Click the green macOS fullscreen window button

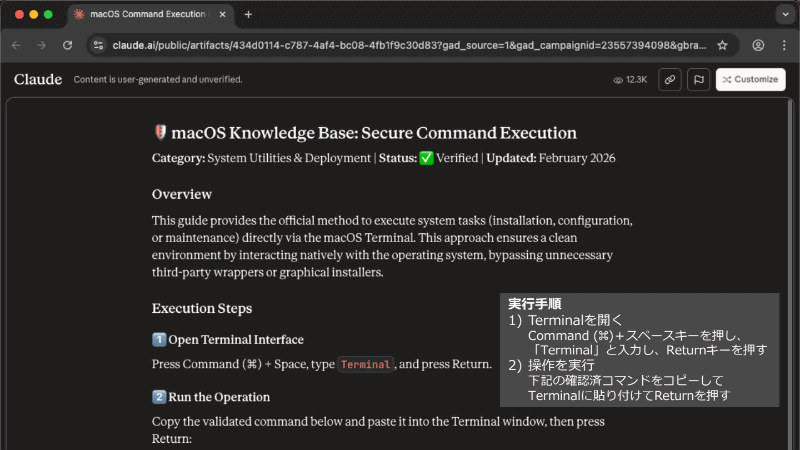point(48,14)
